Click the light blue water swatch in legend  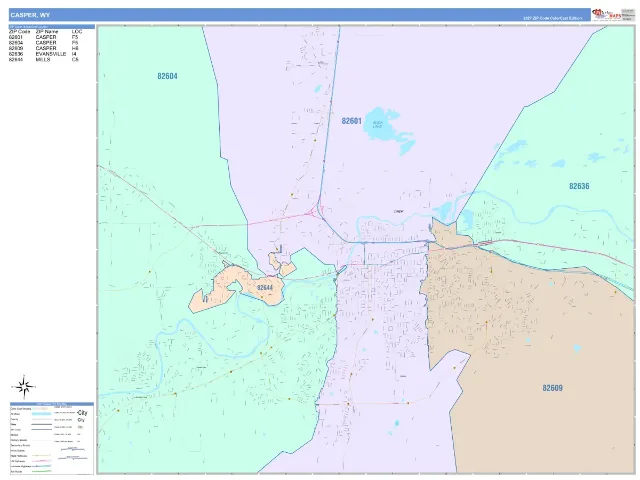42,414
